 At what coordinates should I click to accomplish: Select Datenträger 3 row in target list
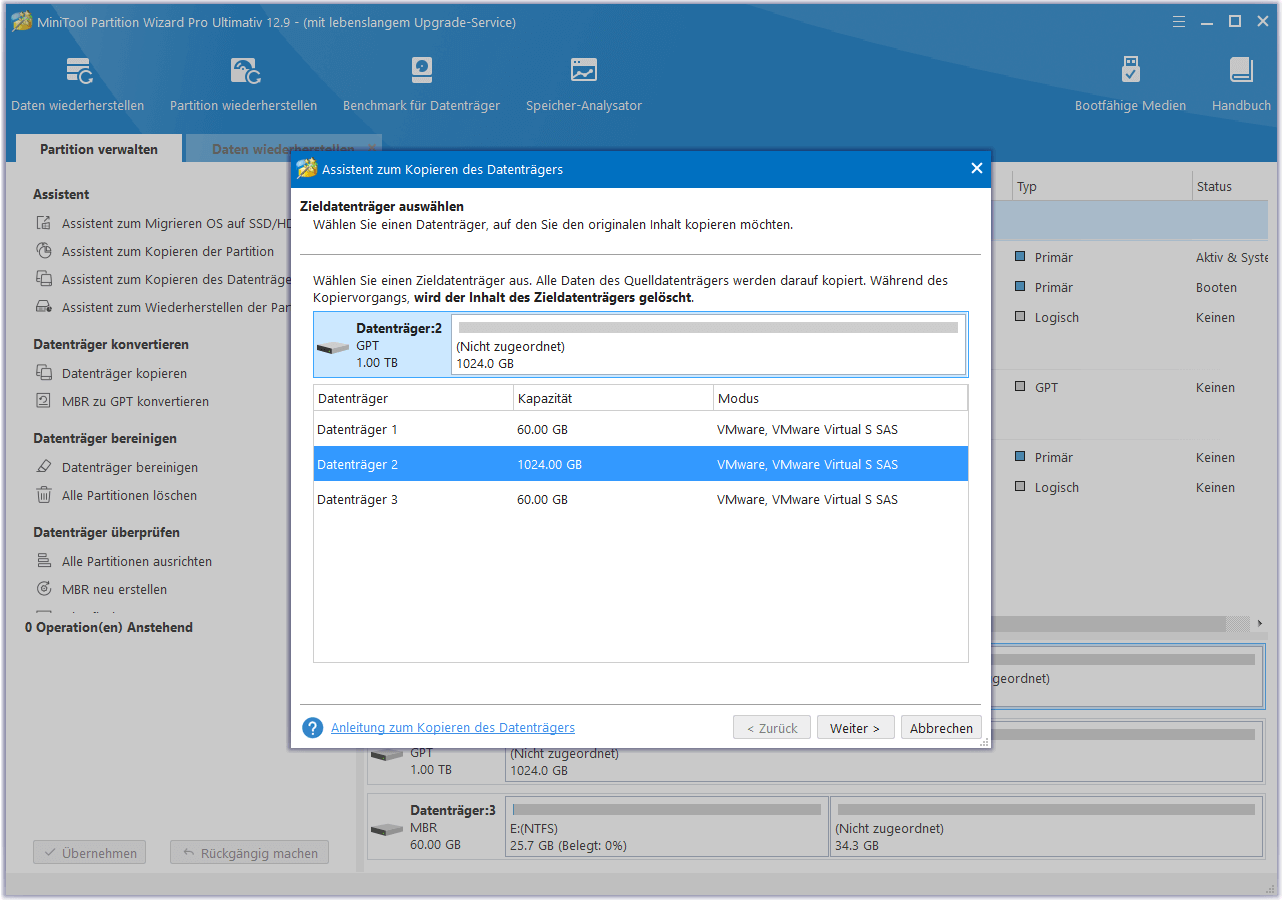640,499
